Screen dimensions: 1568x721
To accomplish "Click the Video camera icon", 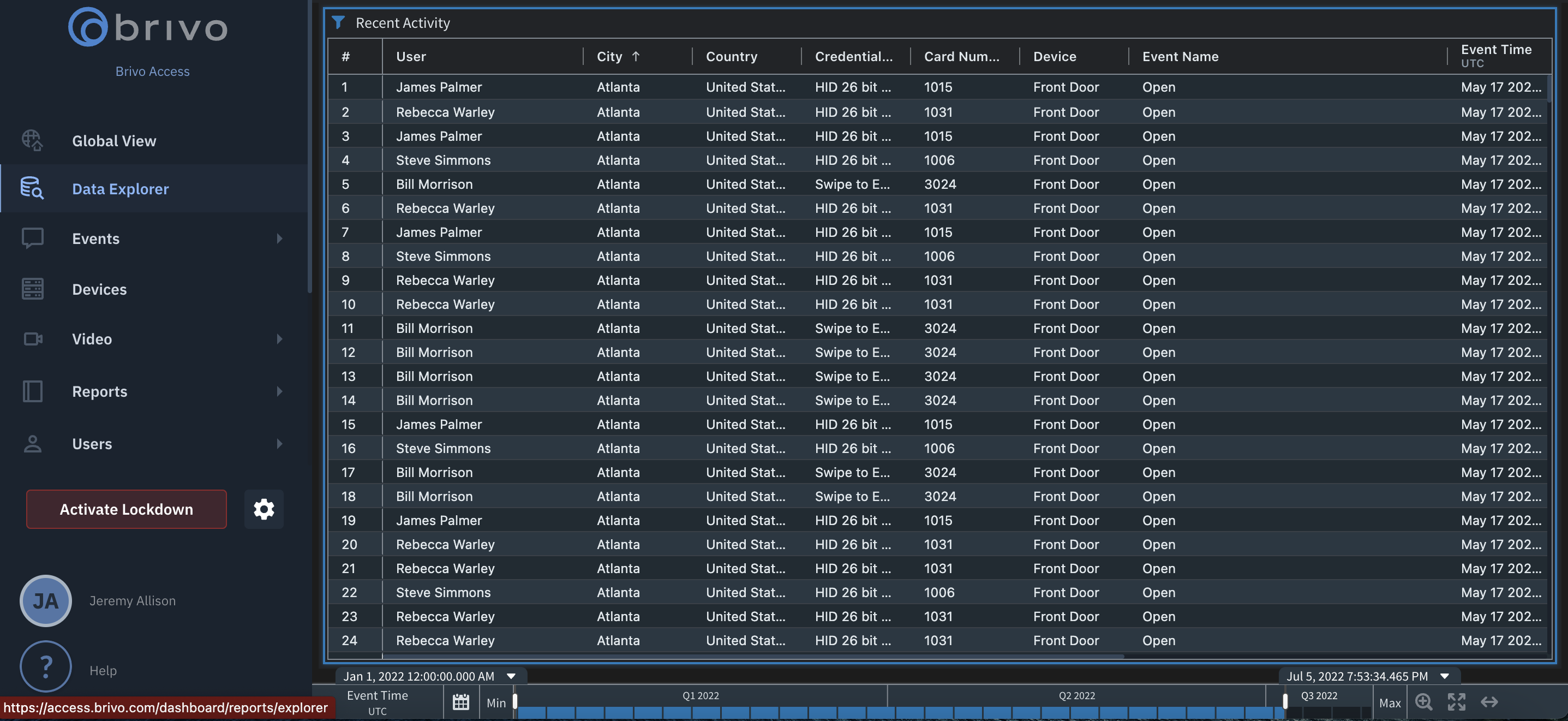I will (32, 338).
